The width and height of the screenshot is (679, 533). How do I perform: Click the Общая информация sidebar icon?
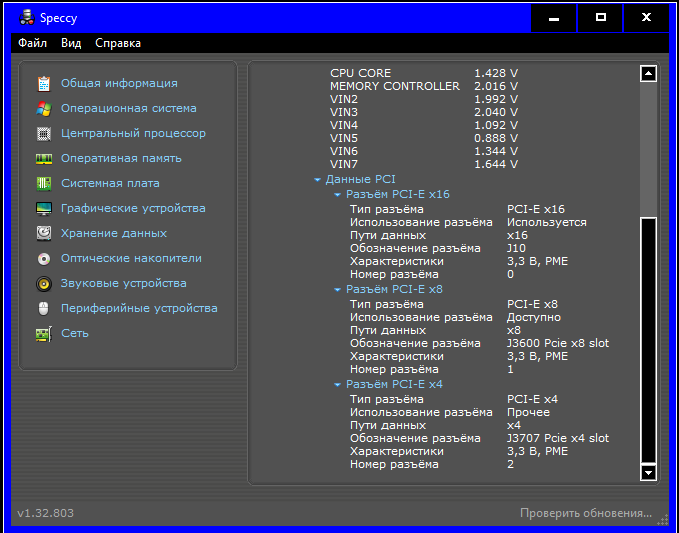coord(44,84)
